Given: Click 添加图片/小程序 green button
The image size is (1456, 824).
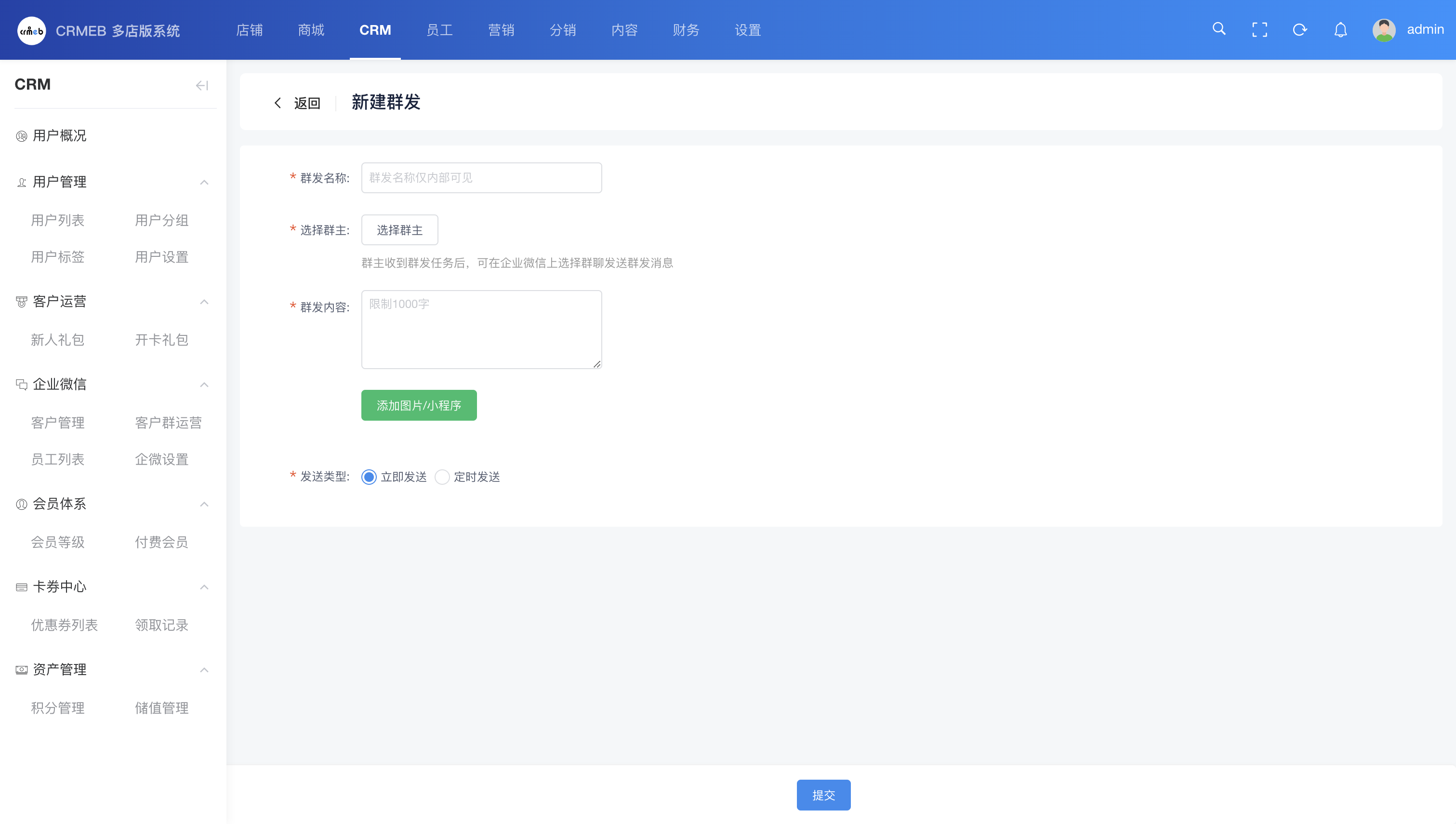Looking at the screenshot, I should (419, 405).
